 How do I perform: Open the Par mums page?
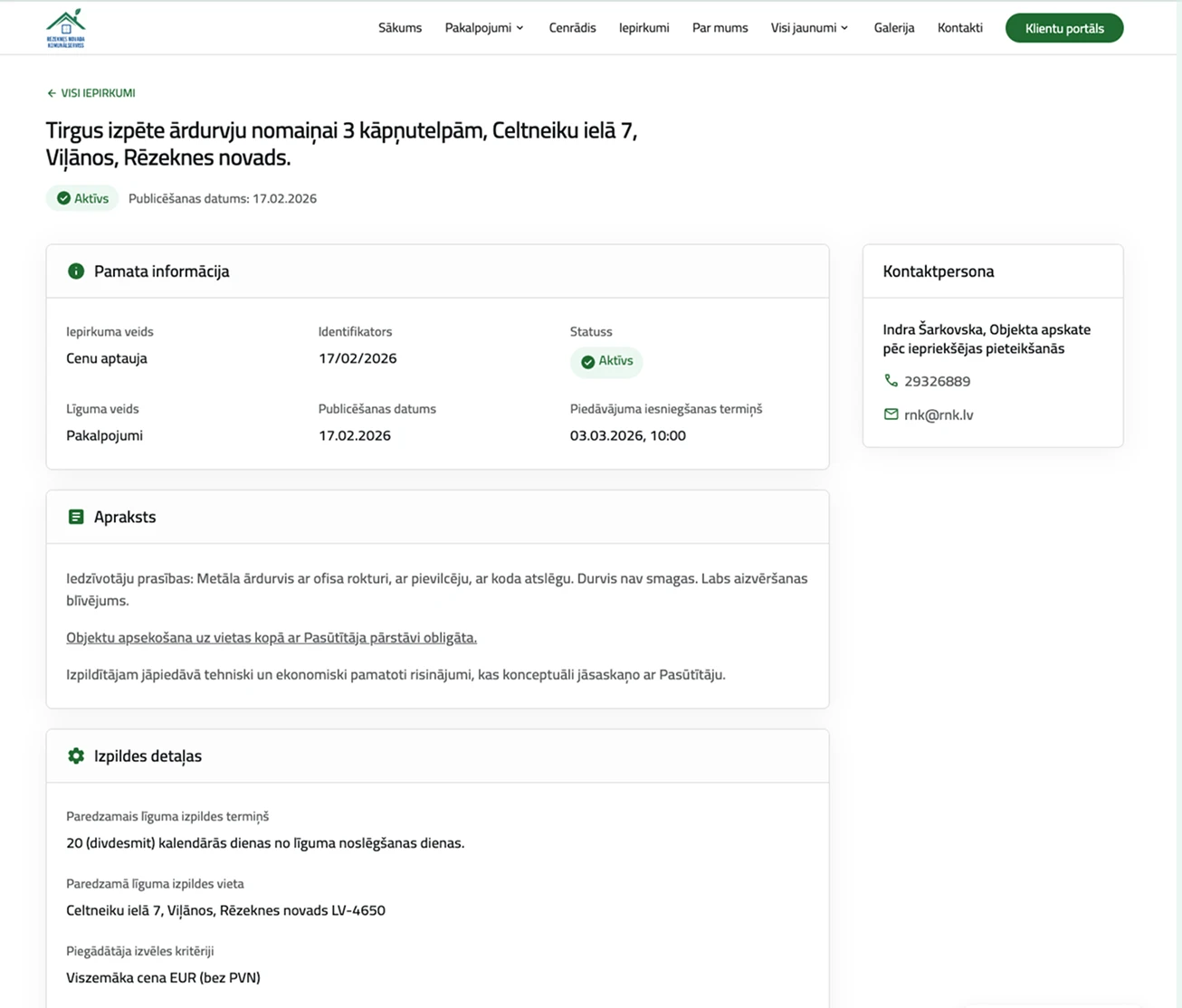pyautogui.click(x=720, y=28)
